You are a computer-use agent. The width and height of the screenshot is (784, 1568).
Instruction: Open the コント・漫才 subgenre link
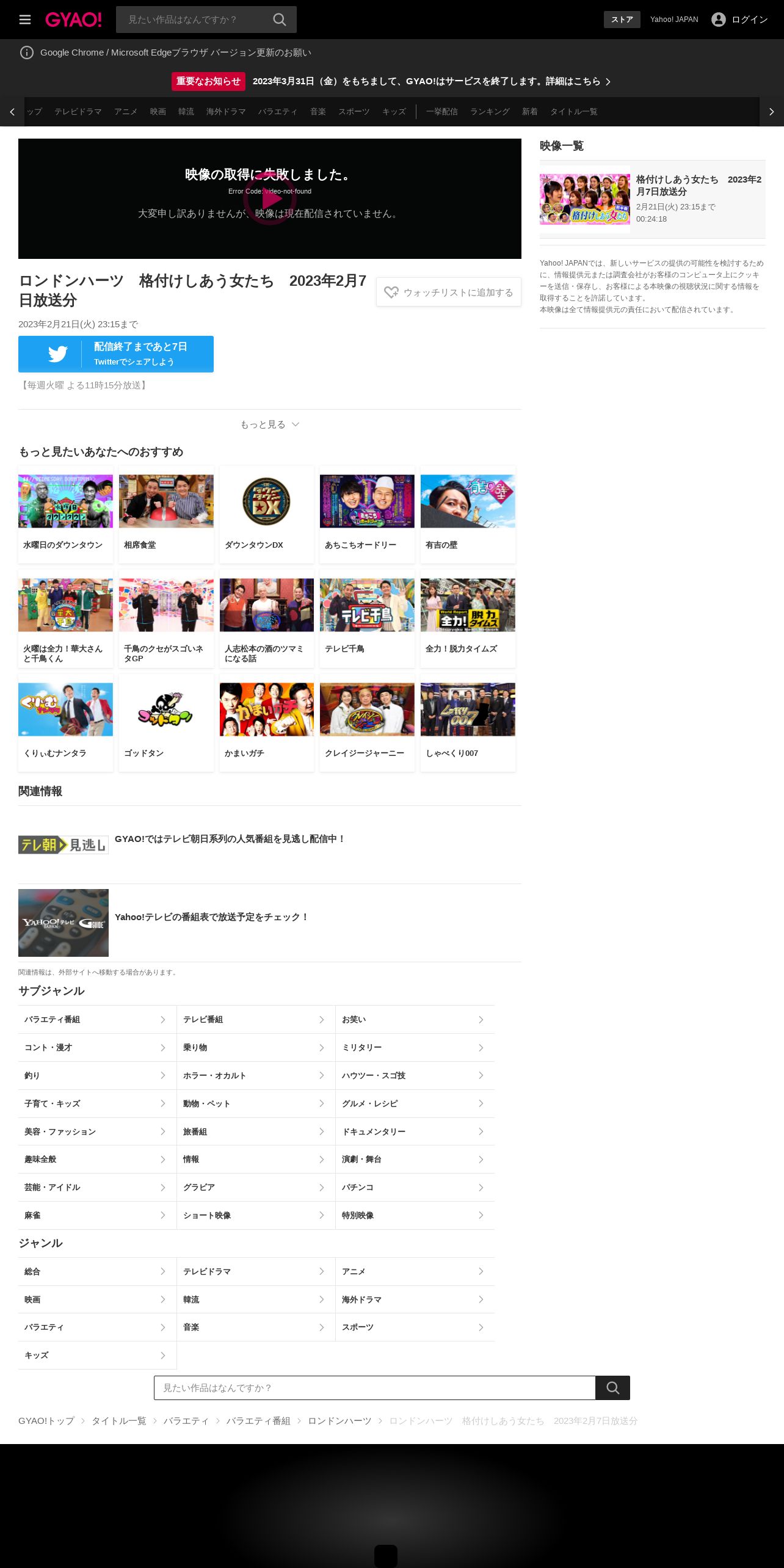pyautogui.click(x=97, y=1048)
